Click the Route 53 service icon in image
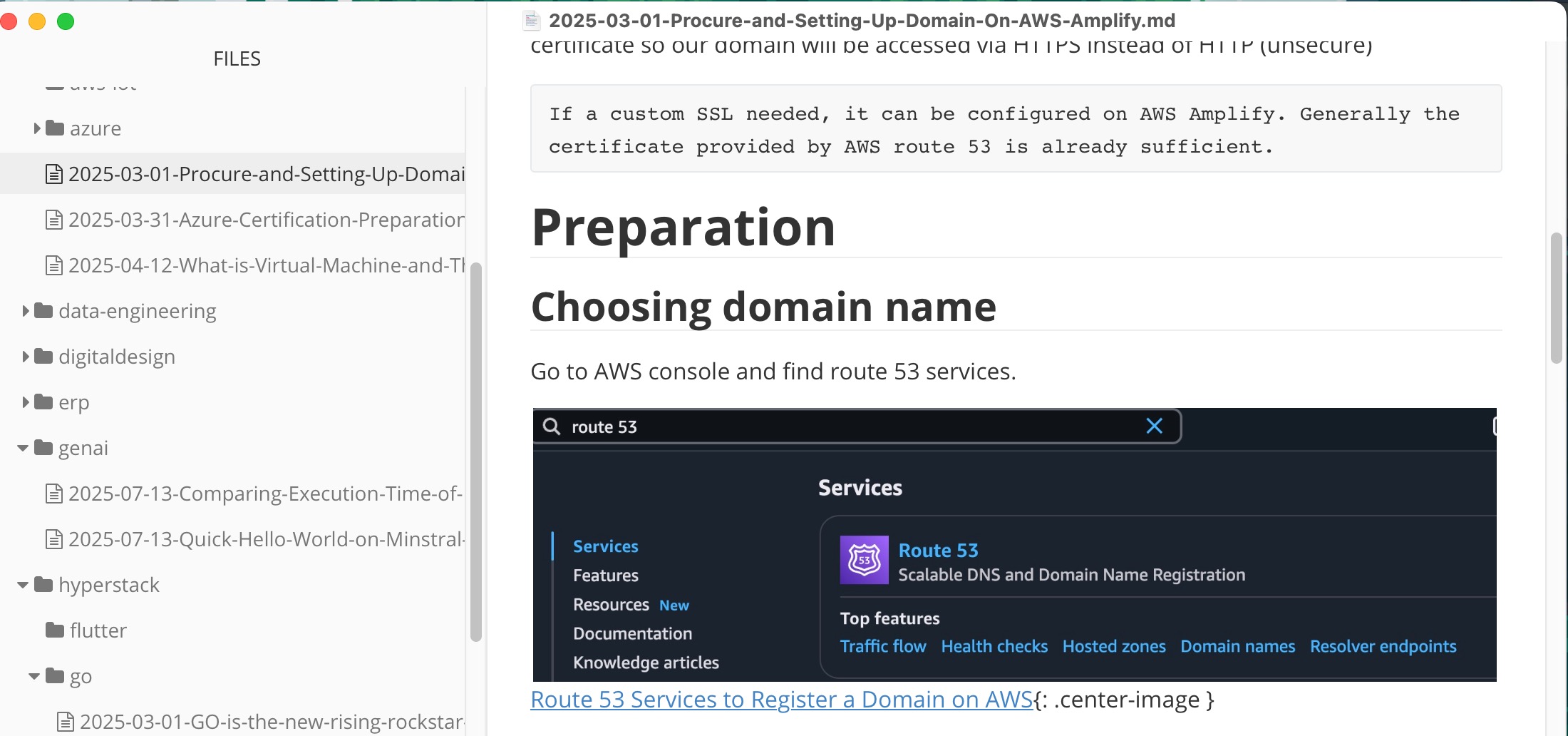The height and width of the screenshot is (736, 1568). [864, 560]
